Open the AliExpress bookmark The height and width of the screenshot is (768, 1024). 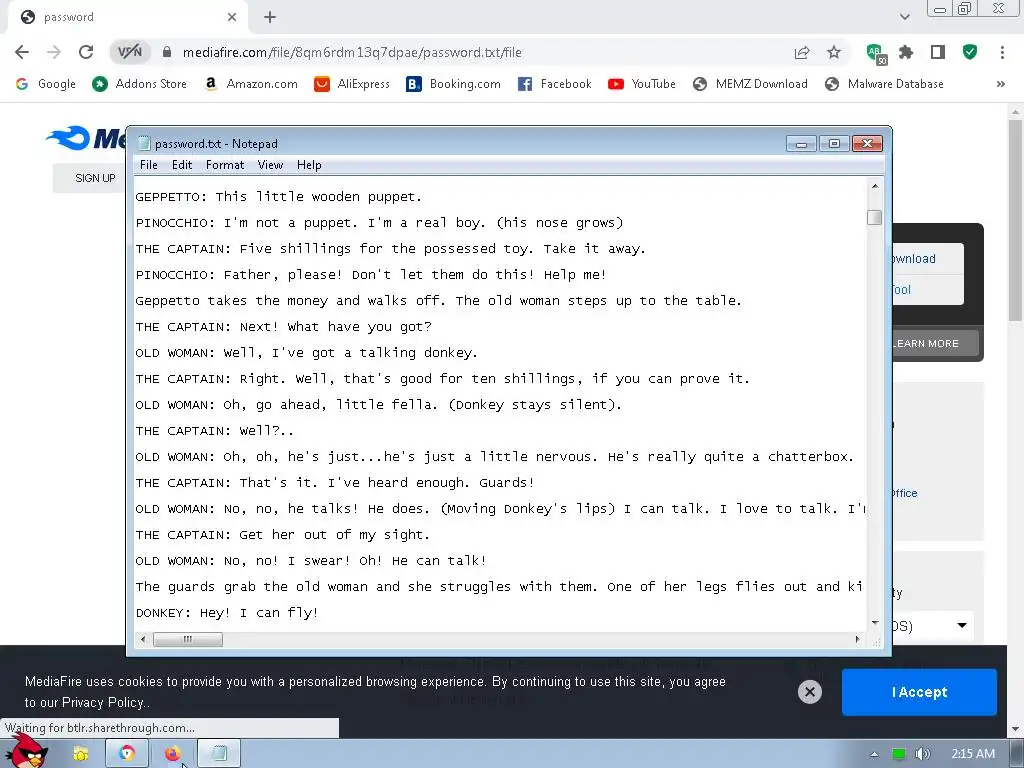pos(352,84)
